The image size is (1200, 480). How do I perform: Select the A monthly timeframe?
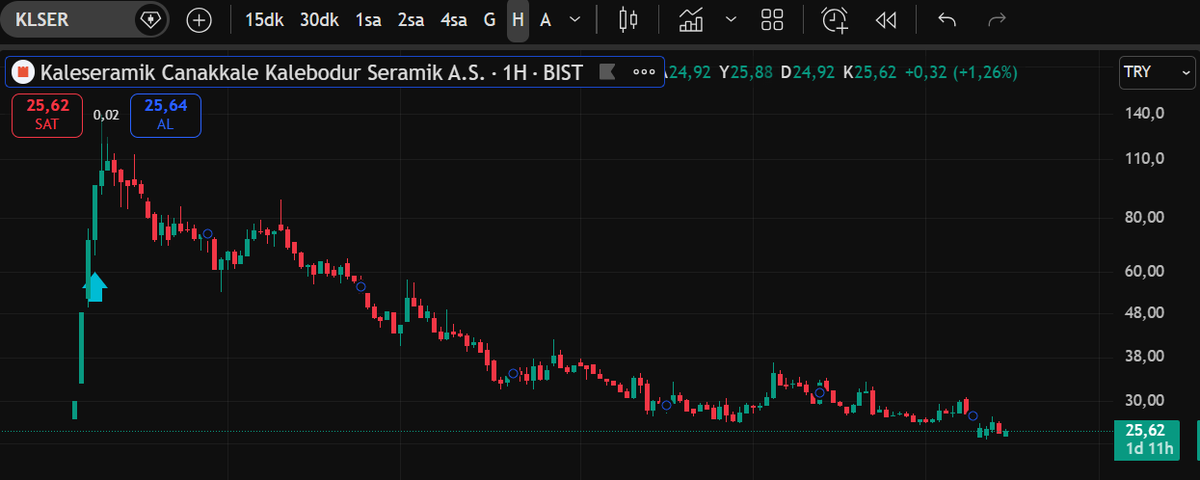[545, 19]
